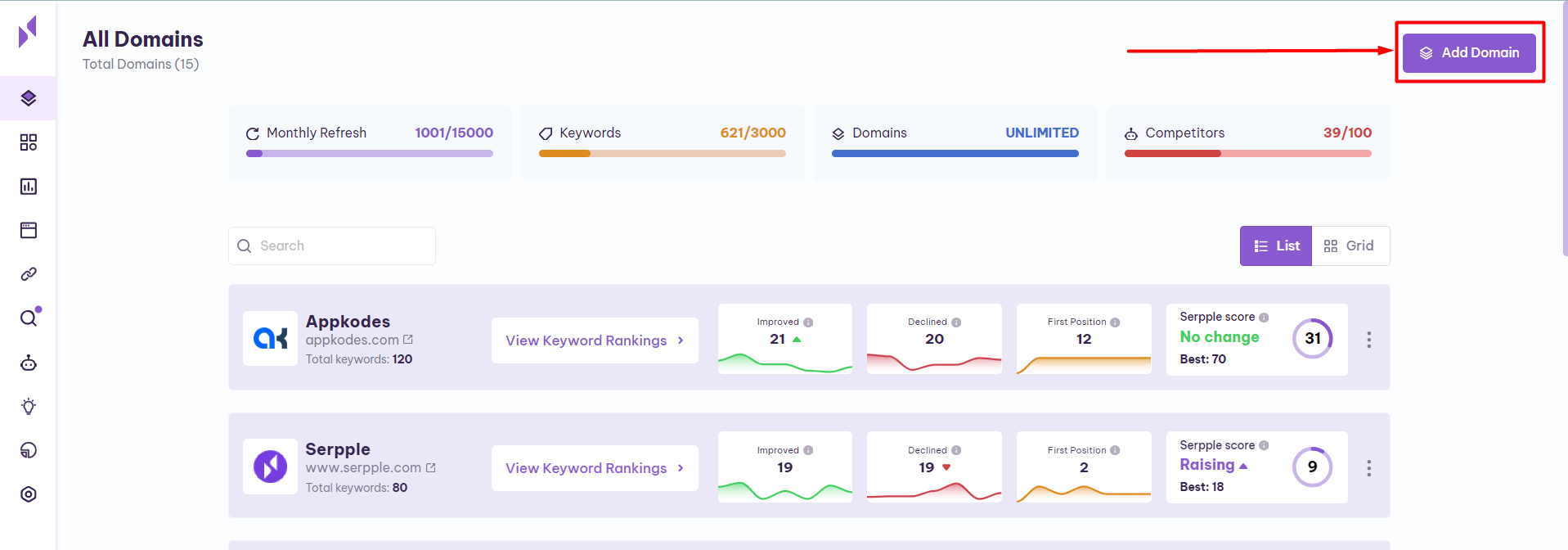Open appkodes.com external link icon
This screenshot has width=1568, height=550.
[x=408, y=339]
